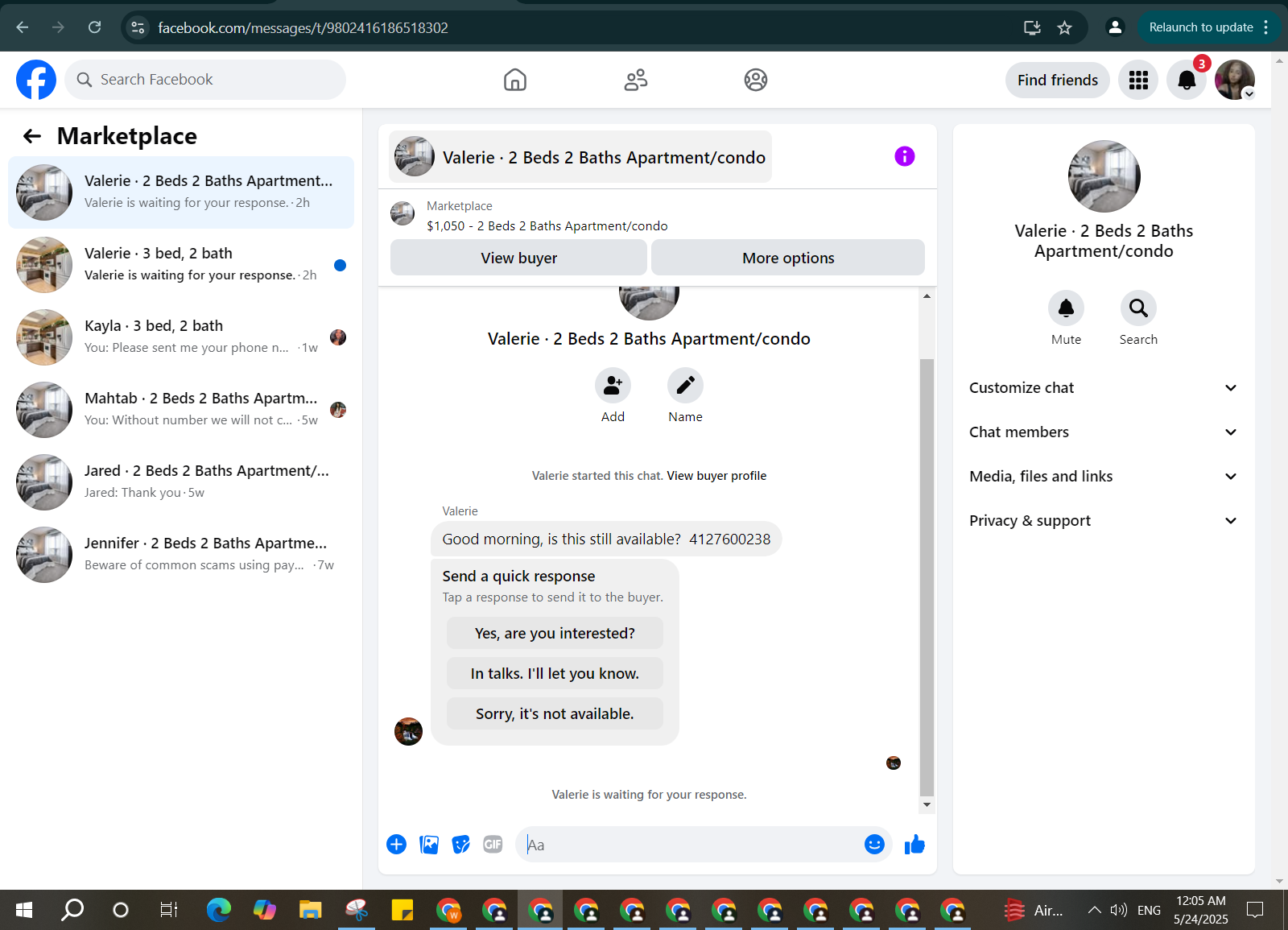Click Valerie's message with phone number
The image size is (1288, 930).
[x=606, y=539]
